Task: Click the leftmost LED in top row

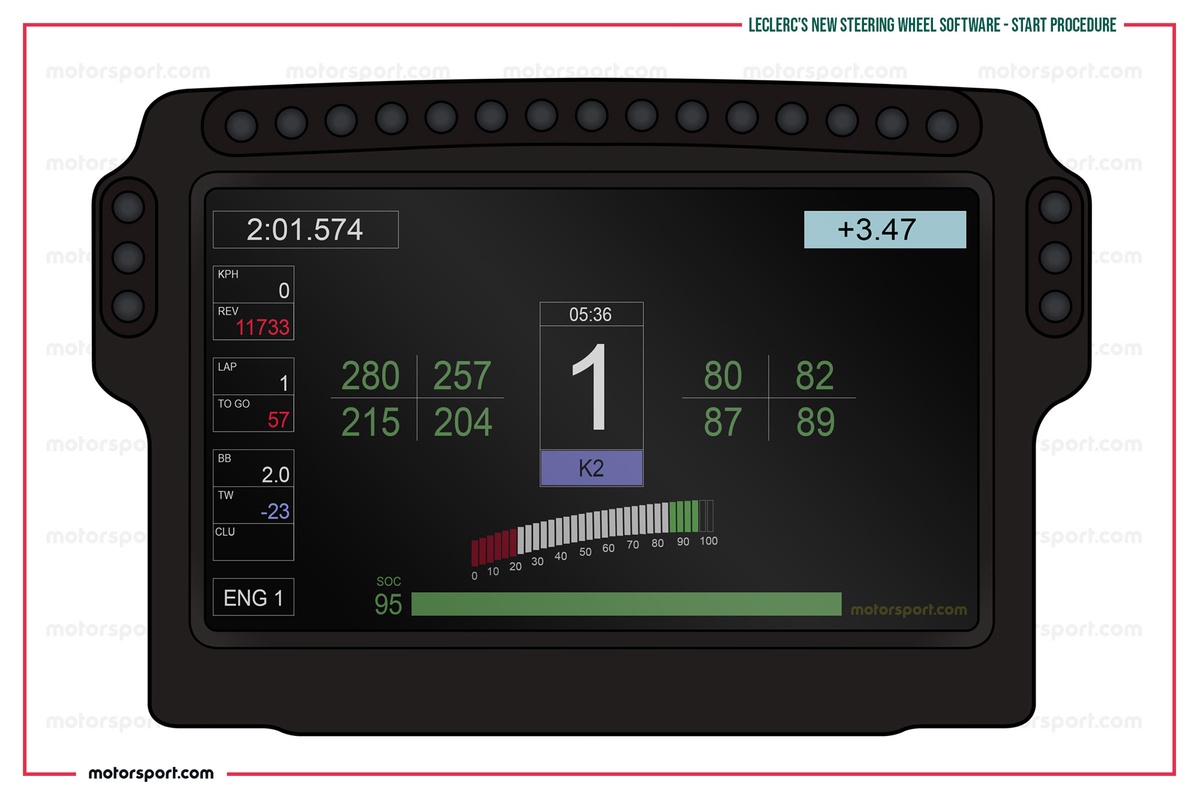Action: pos(241,124)
